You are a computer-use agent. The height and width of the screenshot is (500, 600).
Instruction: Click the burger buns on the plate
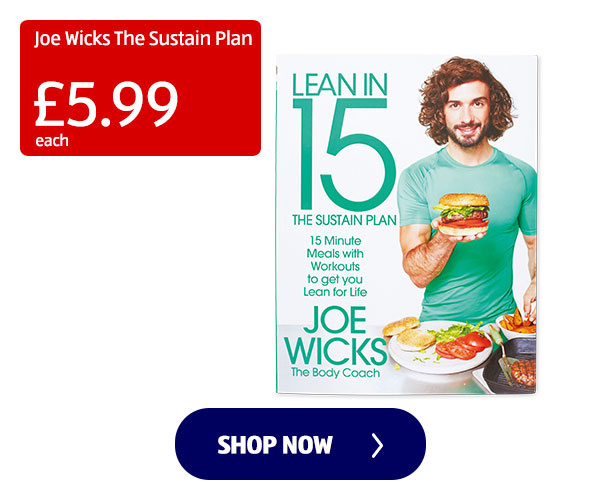[409, 333]
